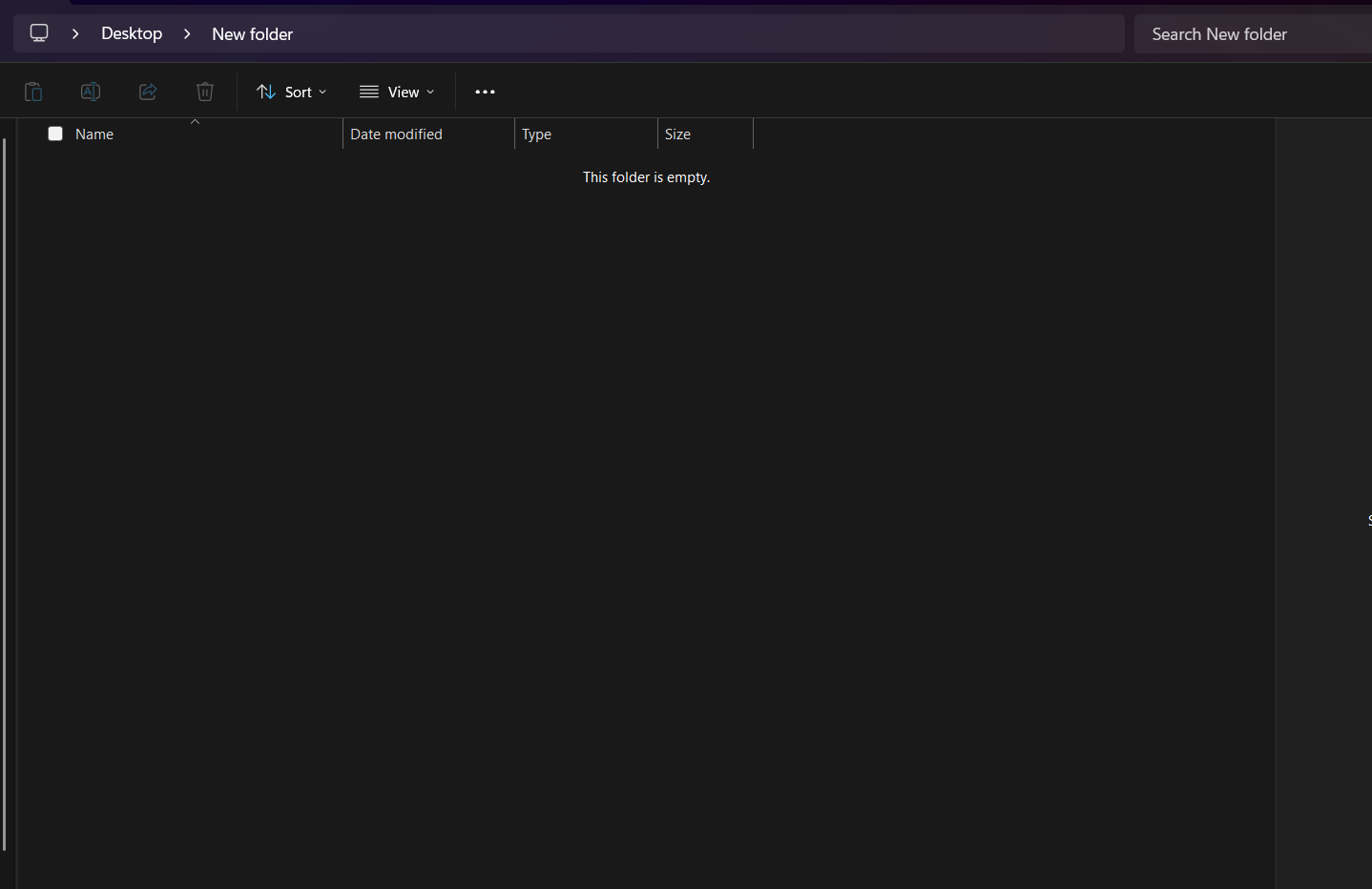Click the This PC monitor icon in address bar
The width and height of the screenshot is (1372, 889).
[x=39, y=33]
